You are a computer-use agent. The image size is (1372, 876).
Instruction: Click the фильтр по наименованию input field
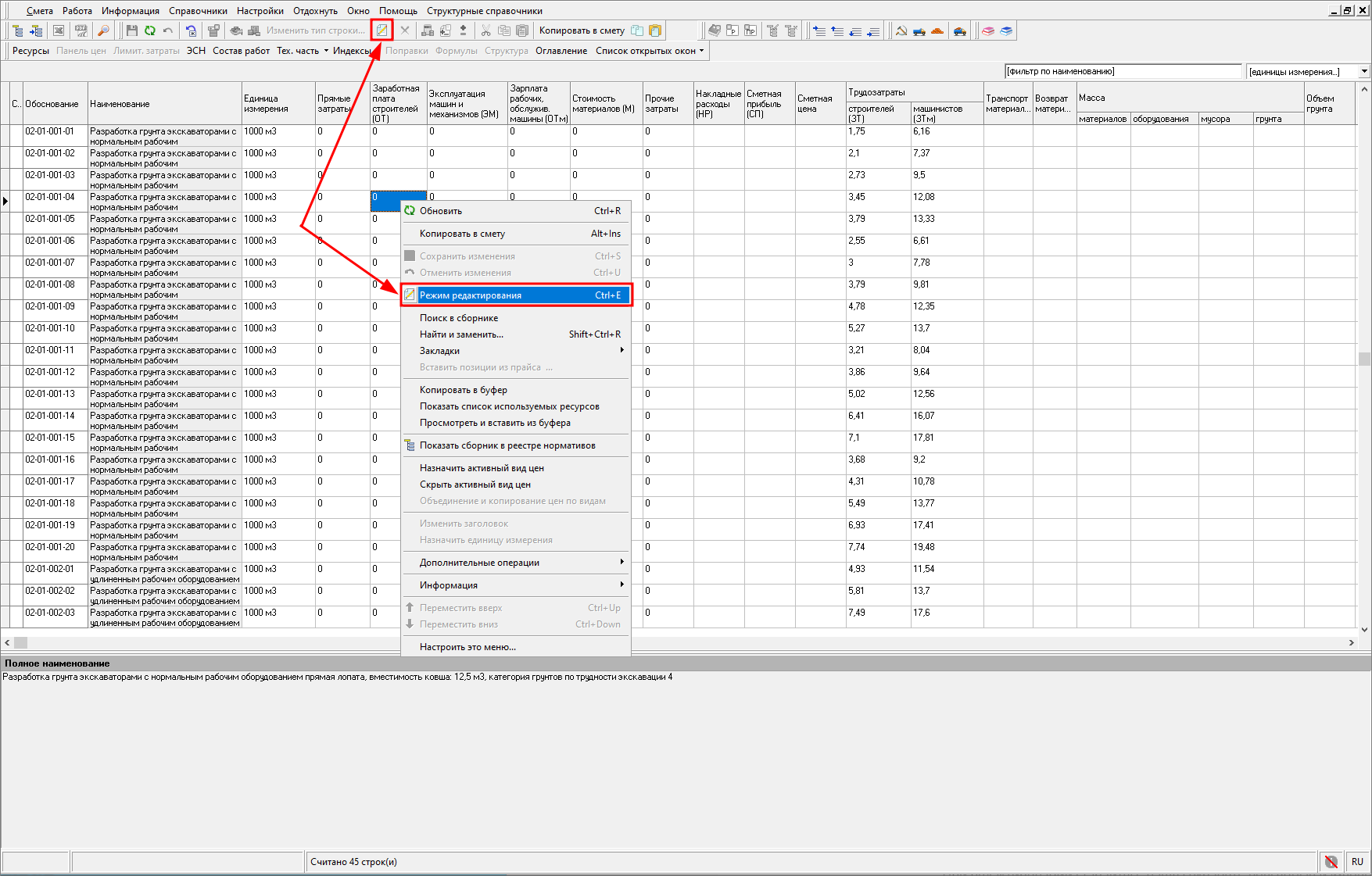[x=1123, y=72]
